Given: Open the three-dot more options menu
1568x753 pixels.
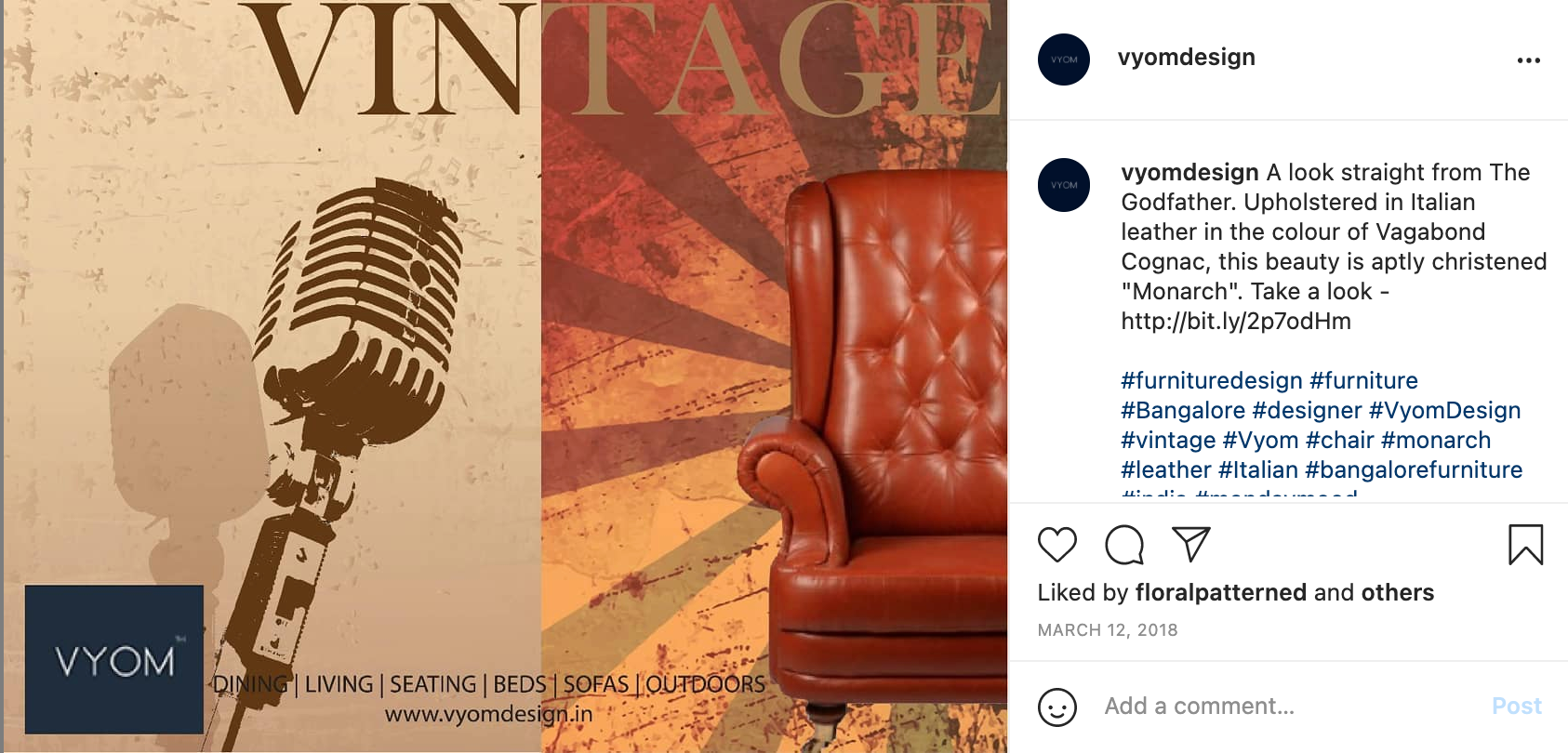Looking at the screenshot, I should pos(1528,60).
